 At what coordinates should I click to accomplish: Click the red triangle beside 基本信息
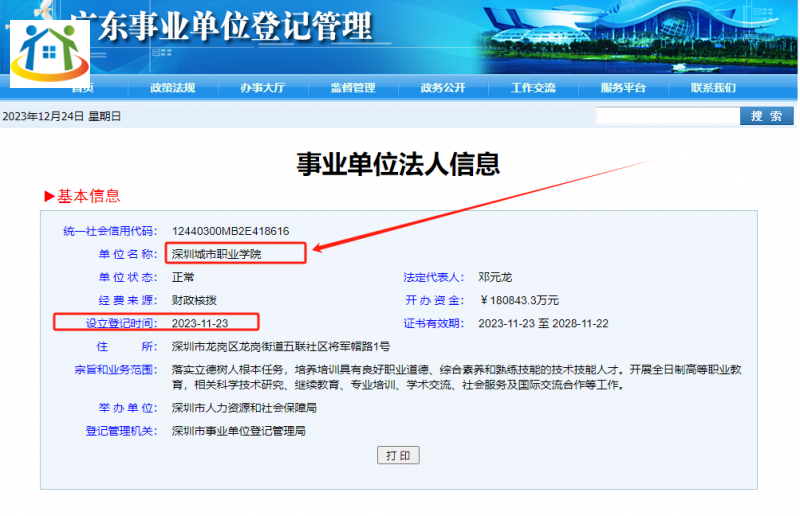(49, 196)
